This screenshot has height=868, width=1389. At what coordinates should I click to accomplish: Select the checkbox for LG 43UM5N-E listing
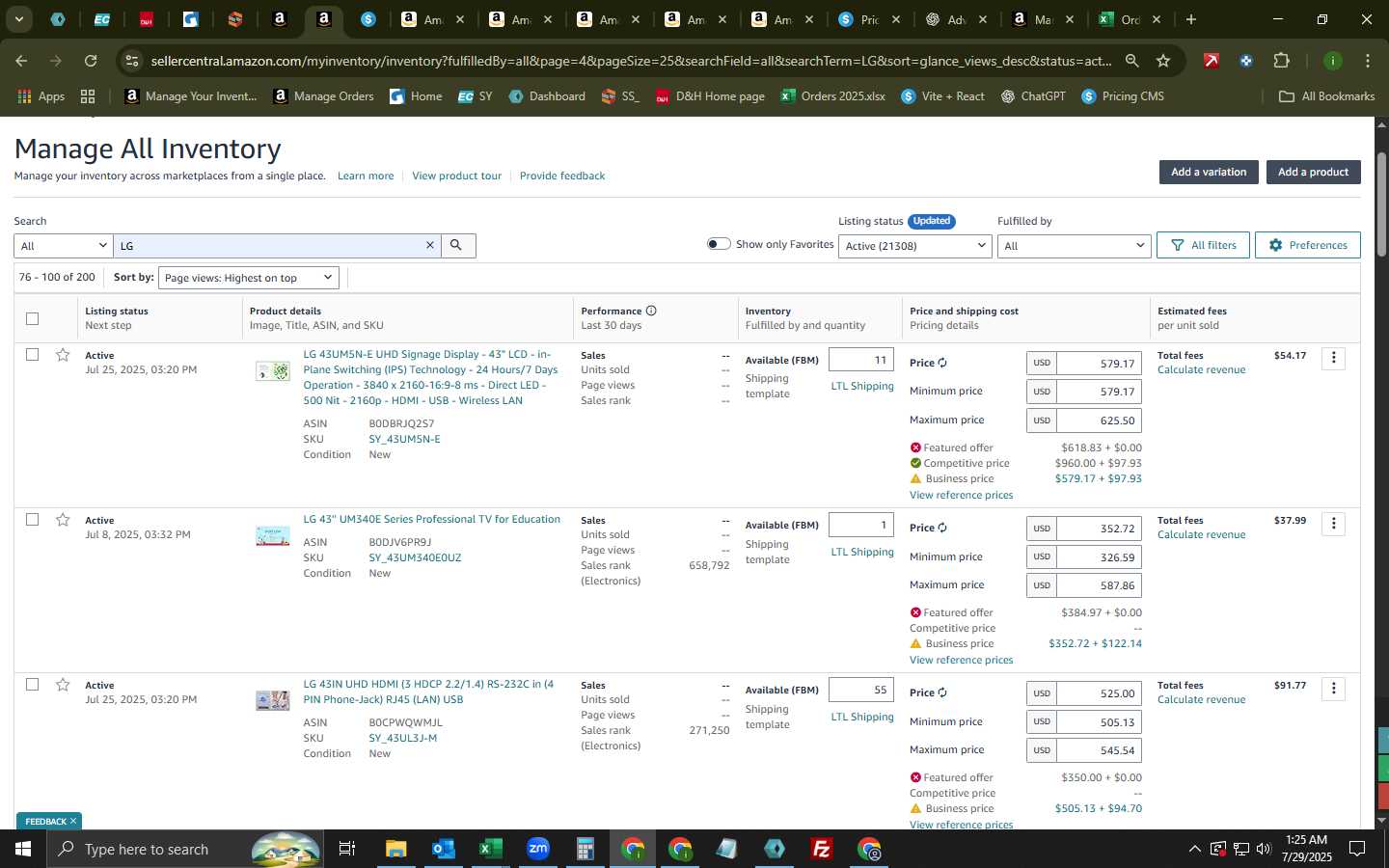click(32, 355)
